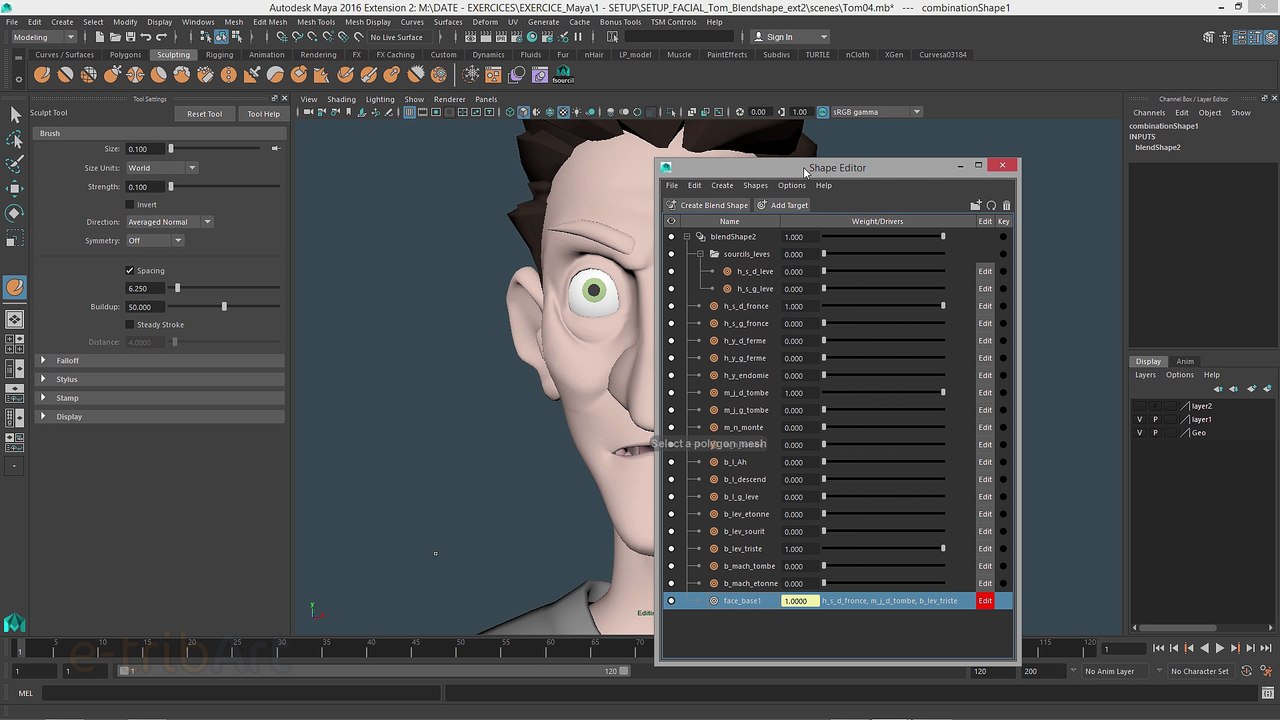1280x720 pixels.
Task: Open Shapes menu in Shape Editor
Action: pyautogui.click(x=755, y=185)
